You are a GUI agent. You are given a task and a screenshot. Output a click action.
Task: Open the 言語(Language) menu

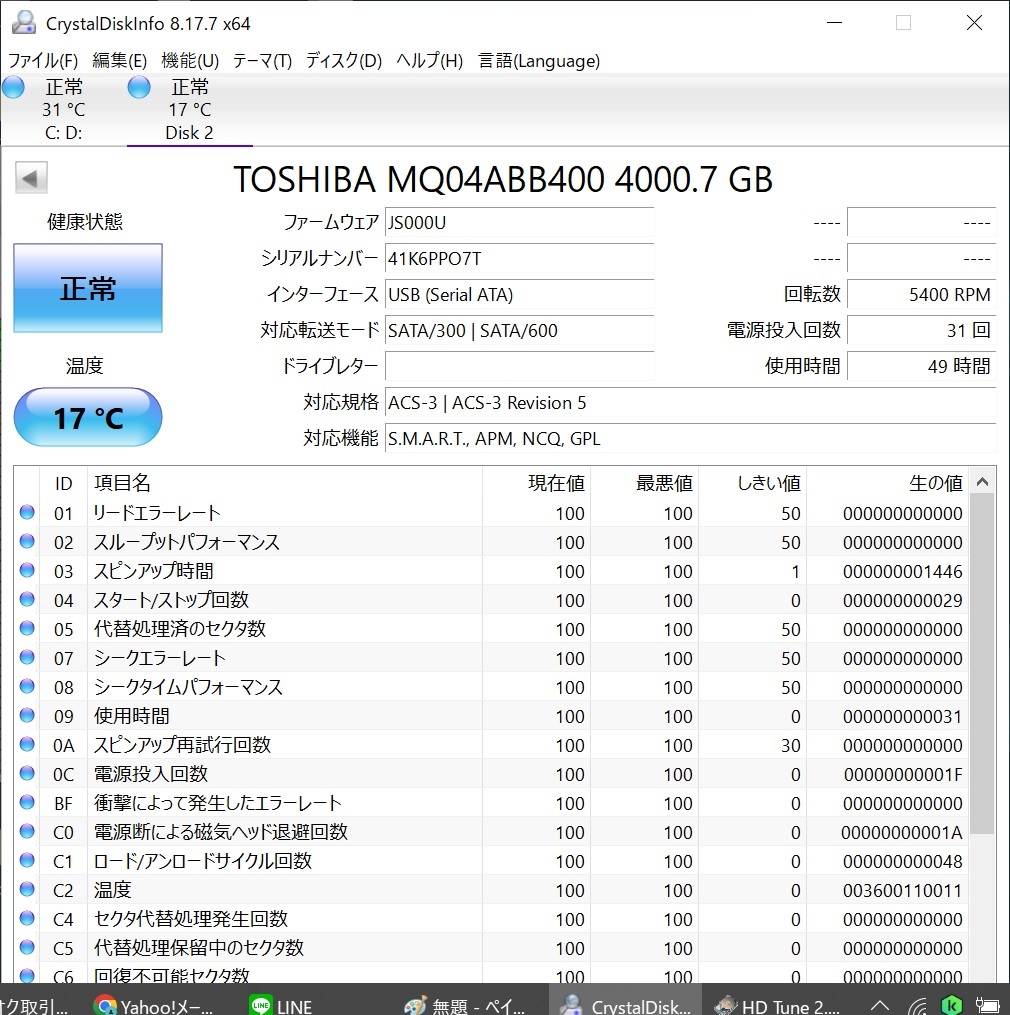point(539,60)
